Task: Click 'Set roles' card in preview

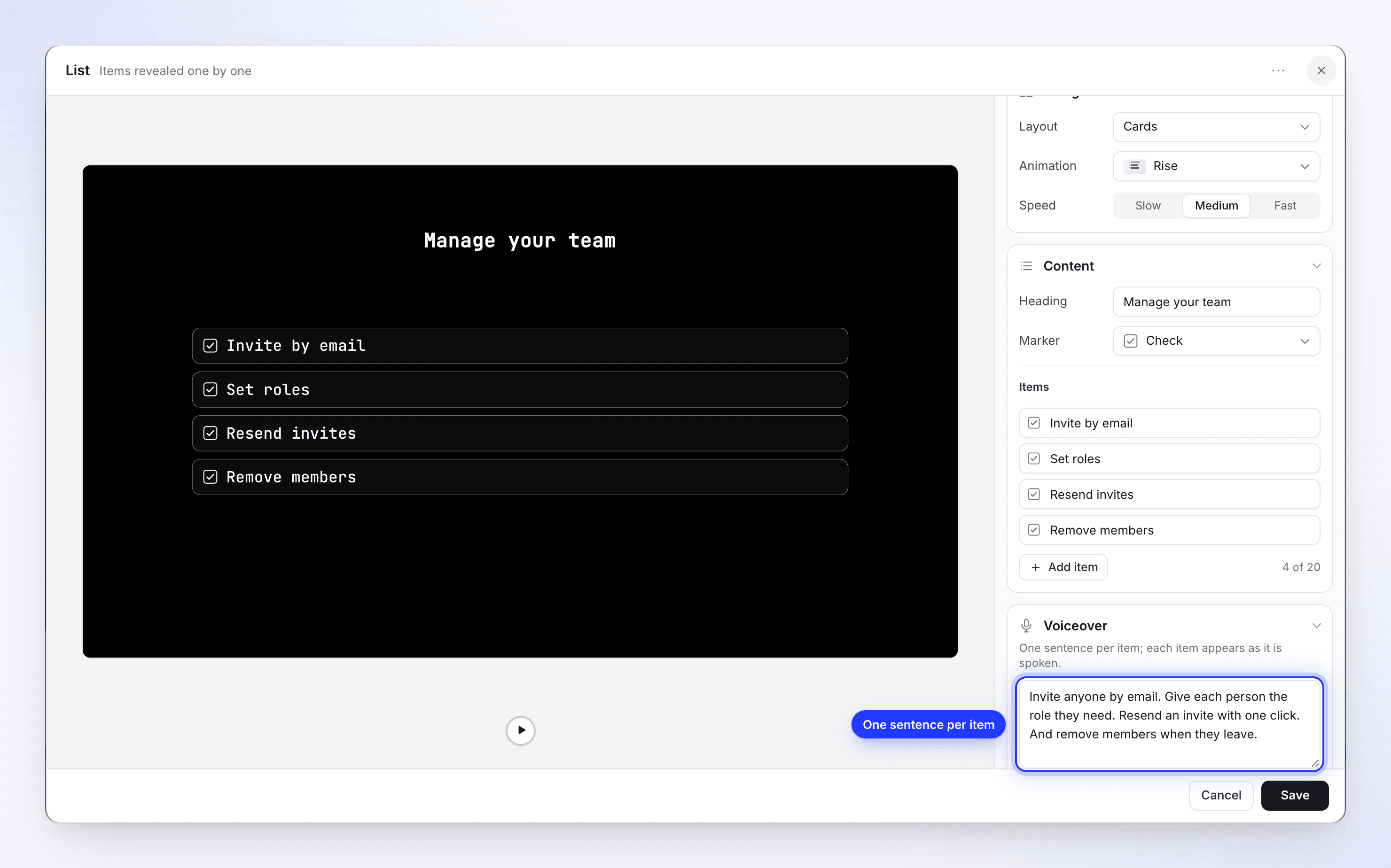Action: coord(520,390)
